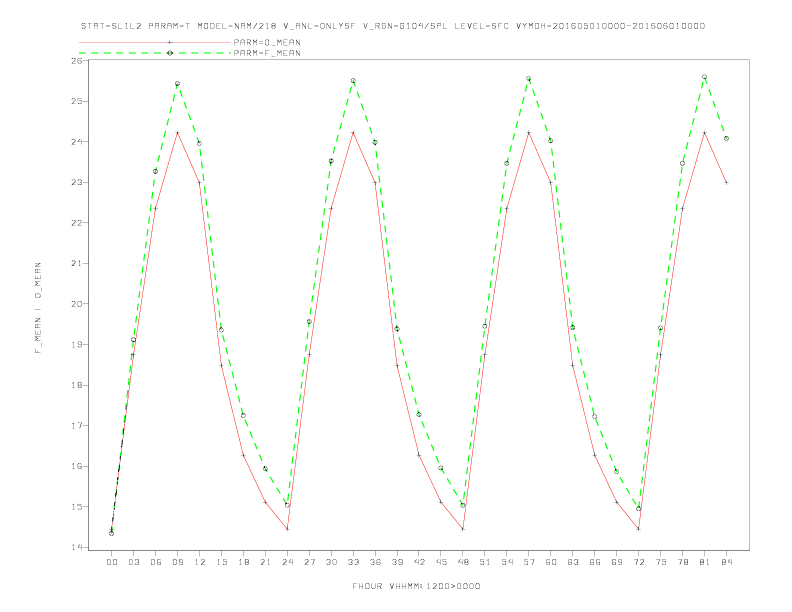Click the y-axis tick label 25
The height and width of the screenshot is (612, 792).
(77, 101)
